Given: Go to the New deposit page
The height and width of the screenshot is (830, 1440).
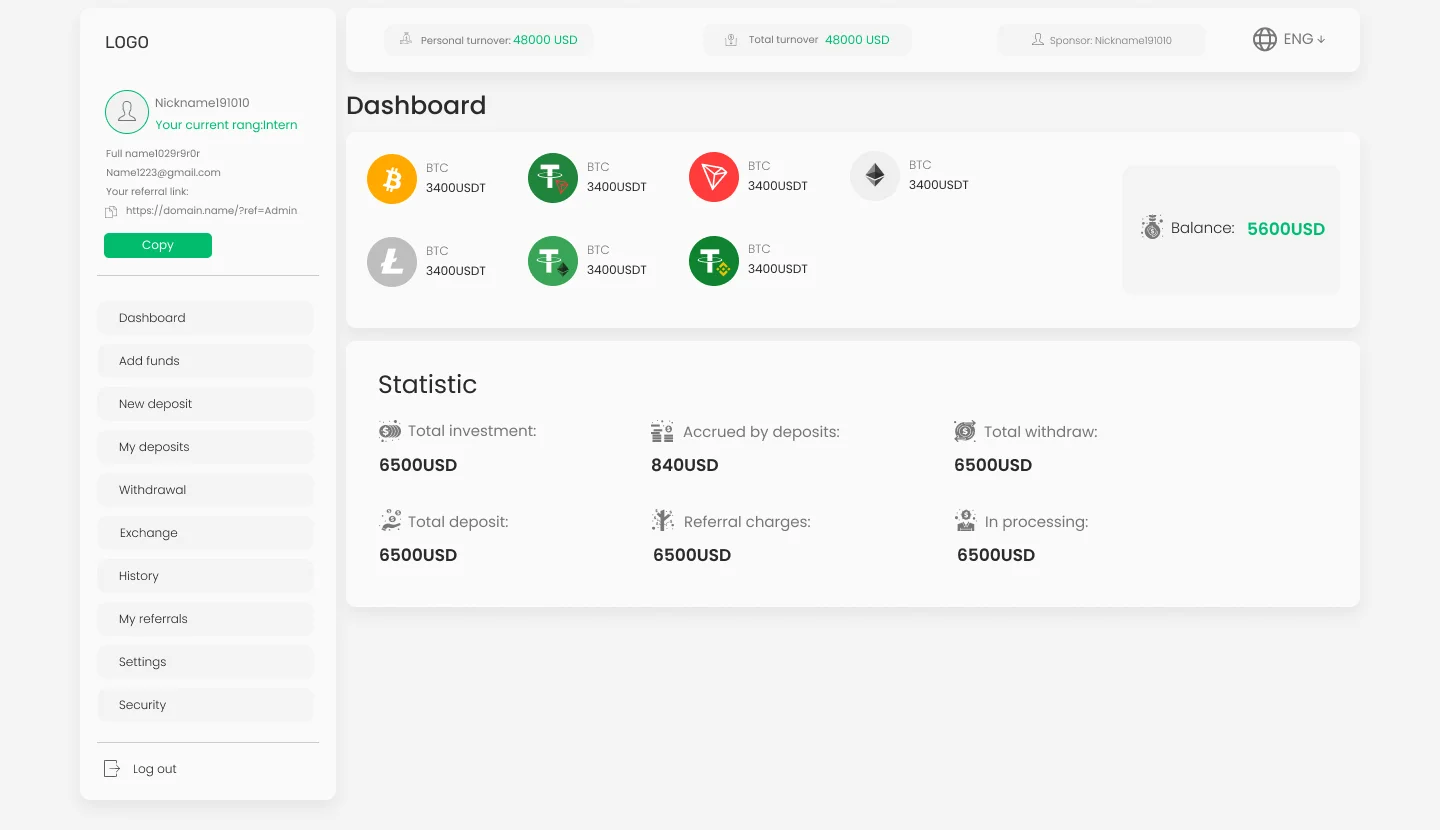Looking at the screenshot, I should 206,404.
